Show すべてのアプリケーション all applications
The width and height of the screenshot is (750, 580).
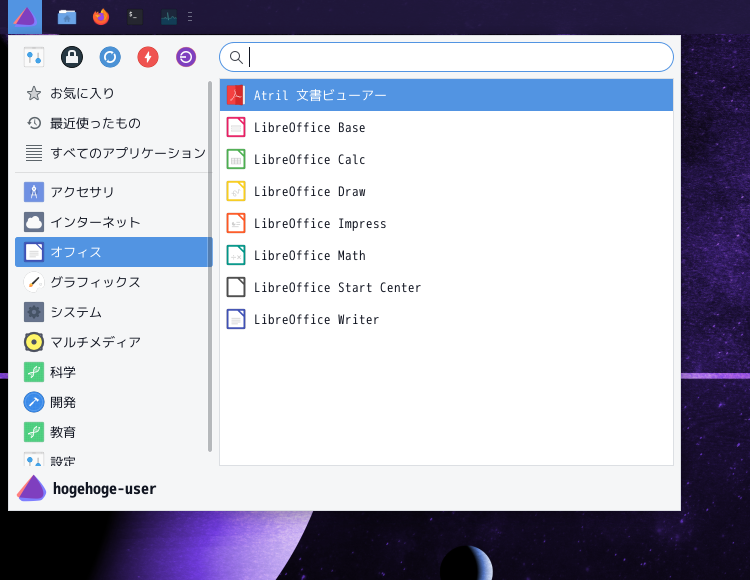pyautogui.click(x=113, y=153)
